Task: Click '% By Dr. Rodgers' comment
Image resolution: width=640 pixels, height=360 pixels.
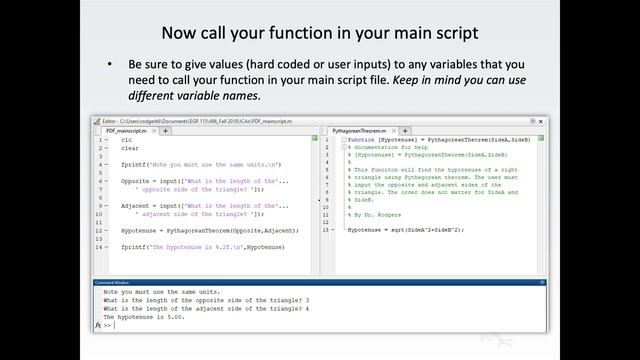Action: [374, 215]
